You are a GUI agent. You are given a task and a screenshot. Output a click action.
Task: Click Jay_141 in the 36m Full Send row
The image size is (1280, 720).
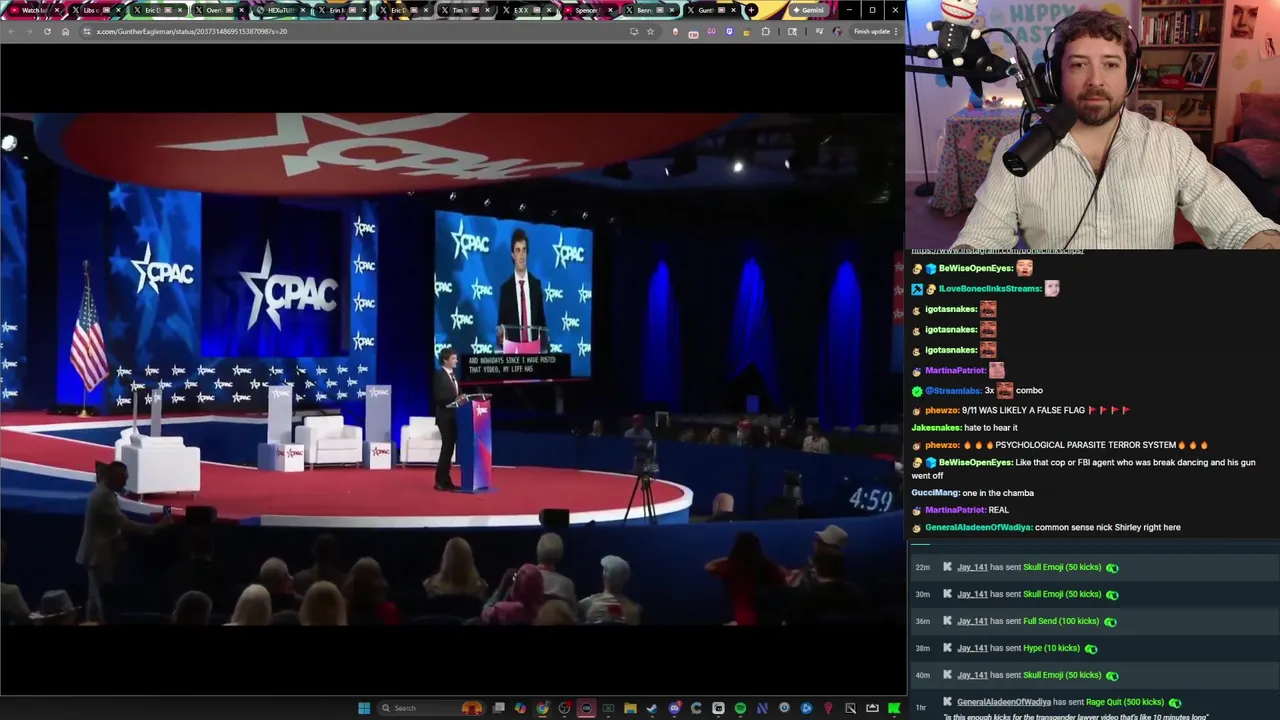pyautogui.click(x=972, y=621)
